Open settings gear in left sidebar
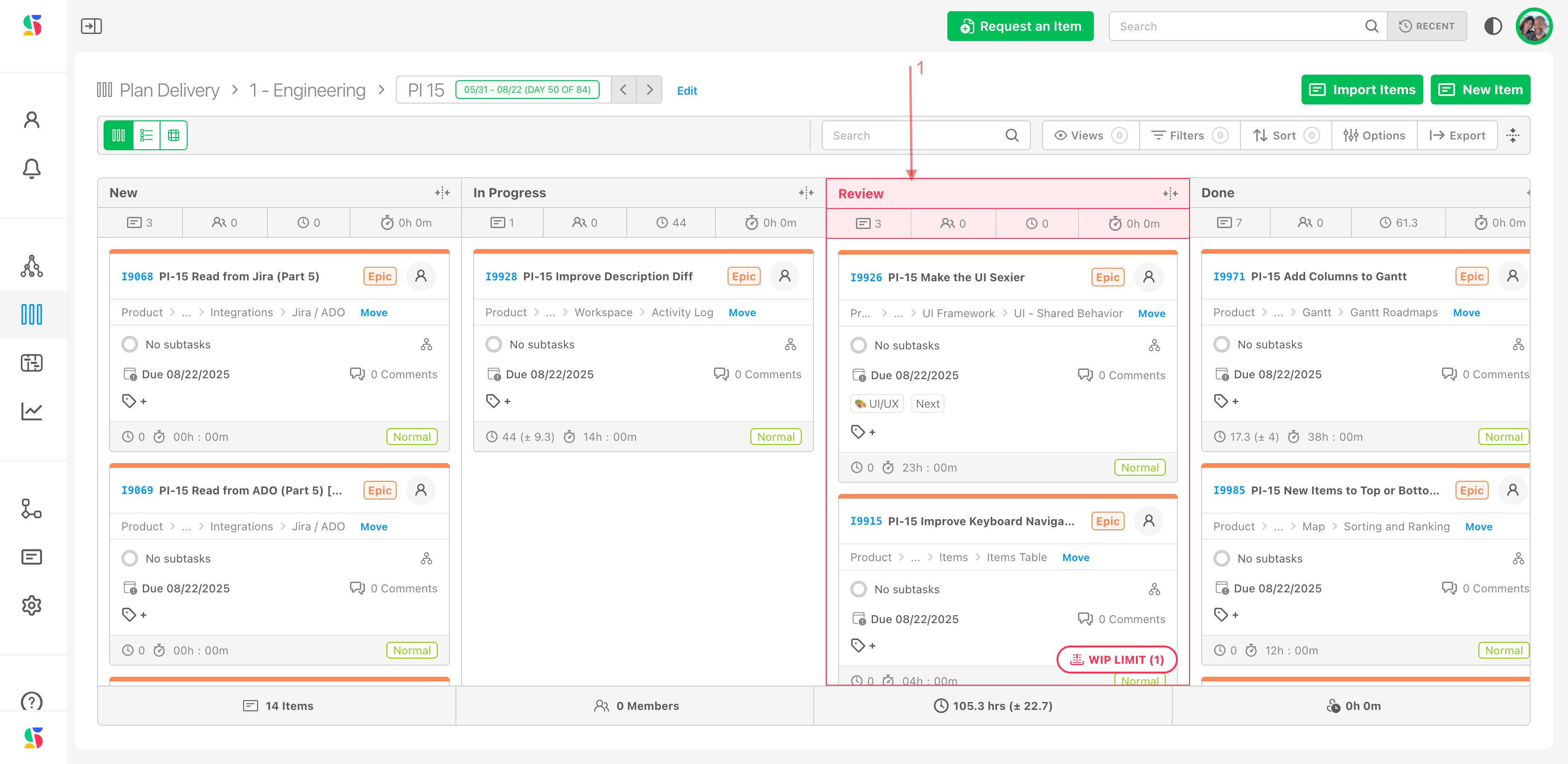1568x764 pixels. pos(32,605)
